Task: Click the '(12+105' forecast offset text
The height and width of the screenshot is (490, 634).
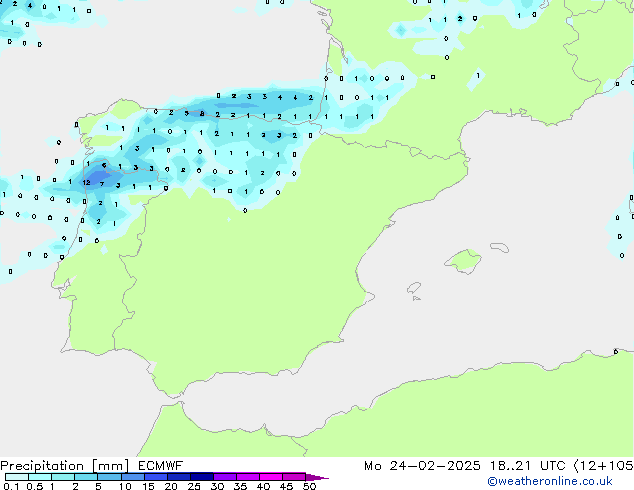Action: pyautogui.click(x=603, y=466)
